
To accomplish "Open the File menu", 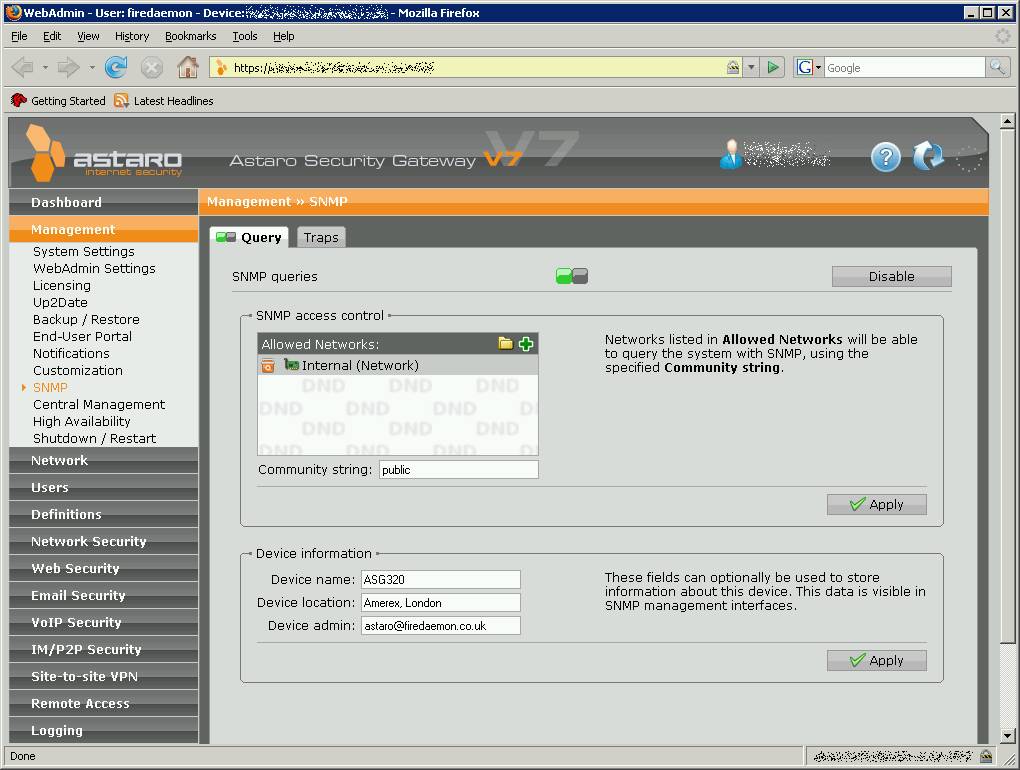I will pyautogui.click(x=20, y=36).
